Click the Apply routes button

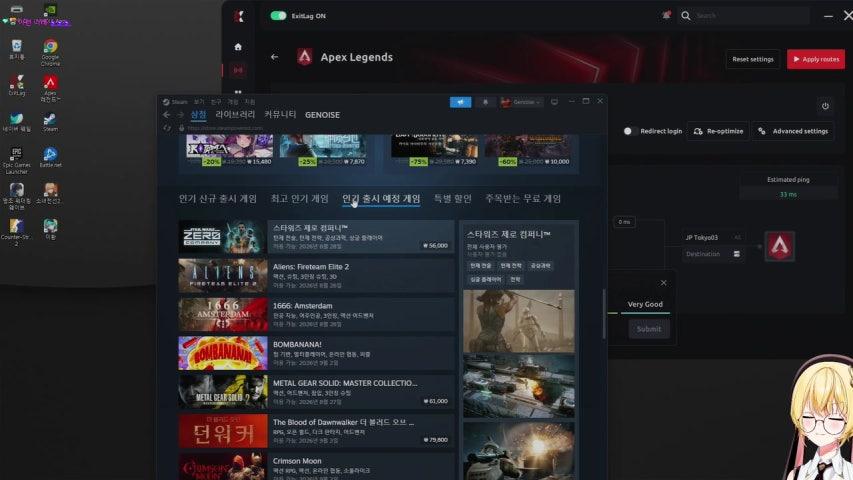coord(815,59)
